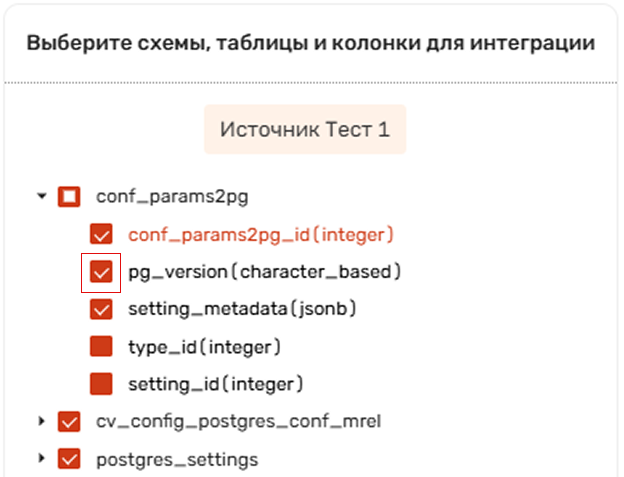Select the setting_id (integer) column label
Image resolution: width=624 pixels, height=477 pixels.
coord(216,384)
